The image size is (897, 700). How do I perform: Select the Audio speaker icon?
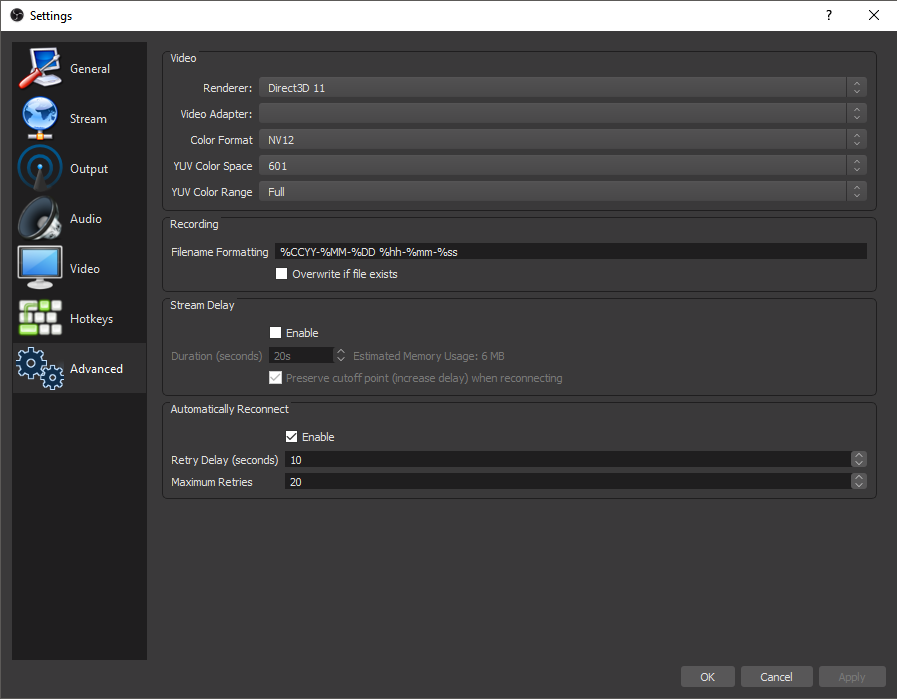[x=40, y=218]
